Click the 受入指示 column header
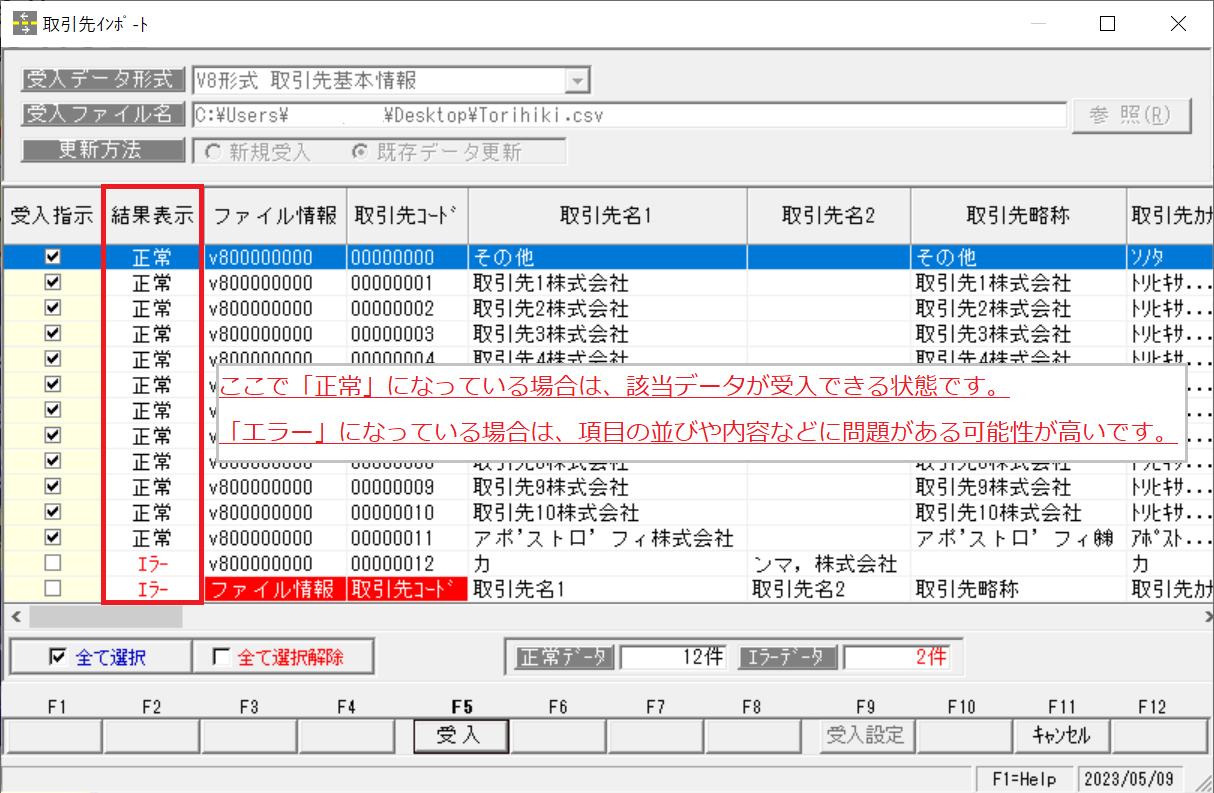1214x793 pixels. coord(52,214)
